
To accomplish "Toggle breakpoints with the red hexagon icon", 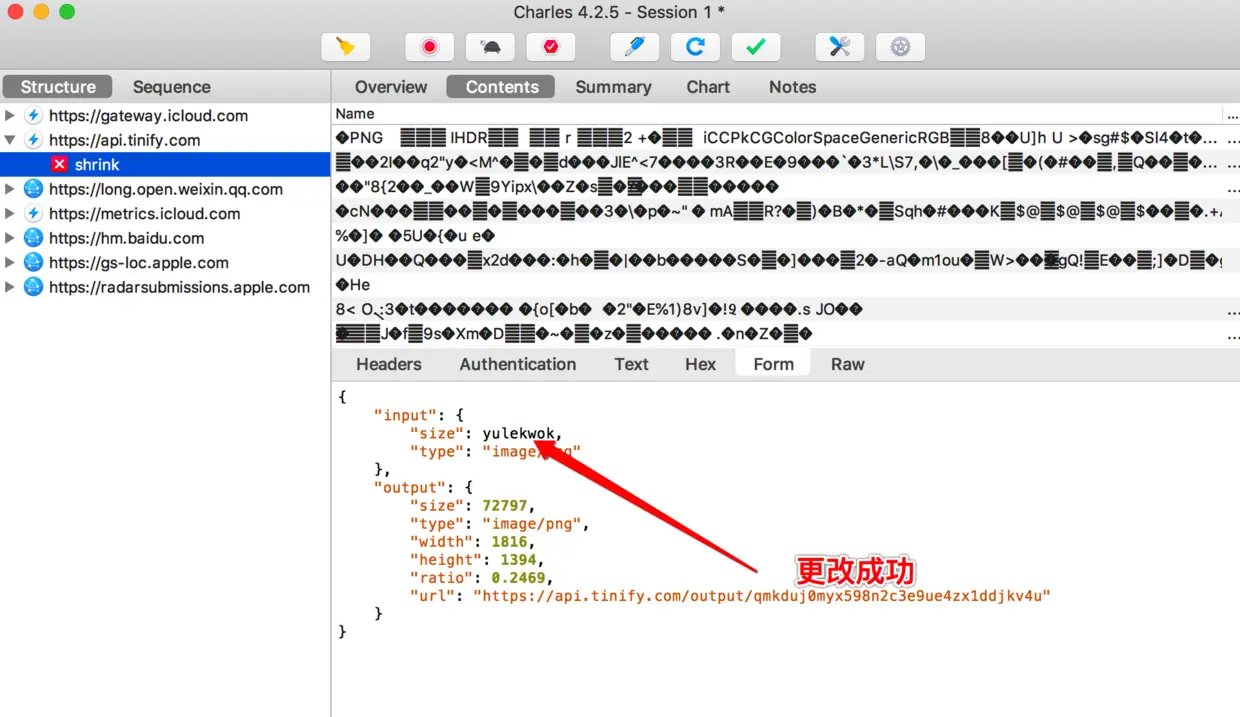I will pyautogui.click(x=551, y=47).
